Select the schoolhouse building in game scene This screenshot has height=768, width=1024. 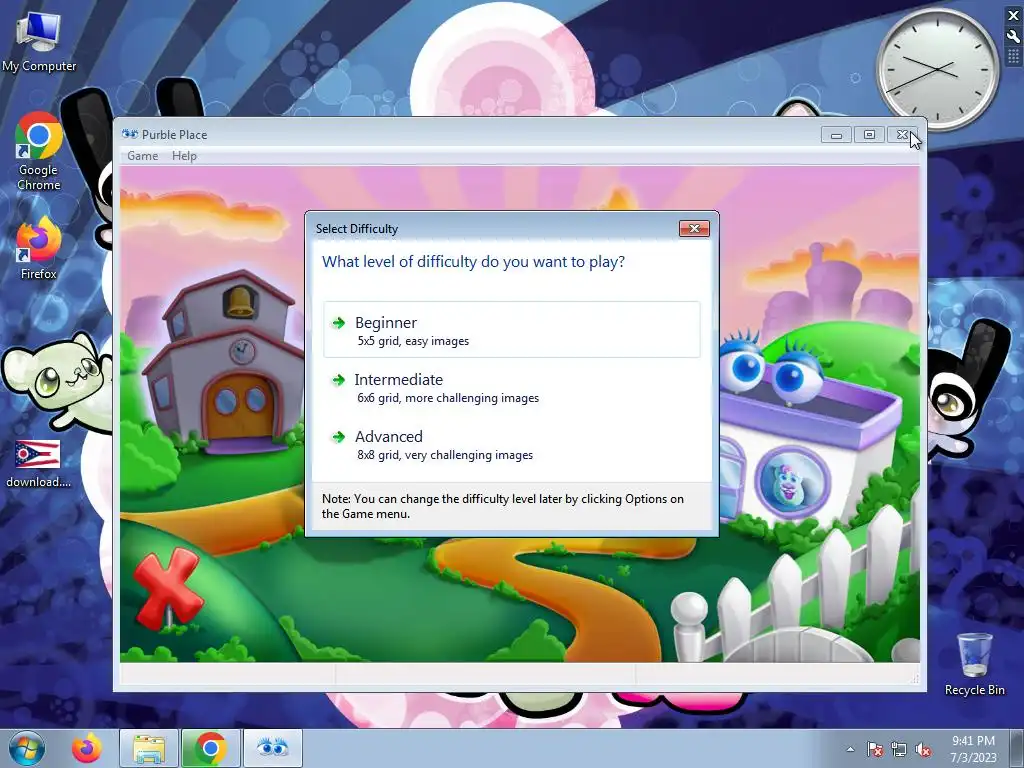click(223, 363)
